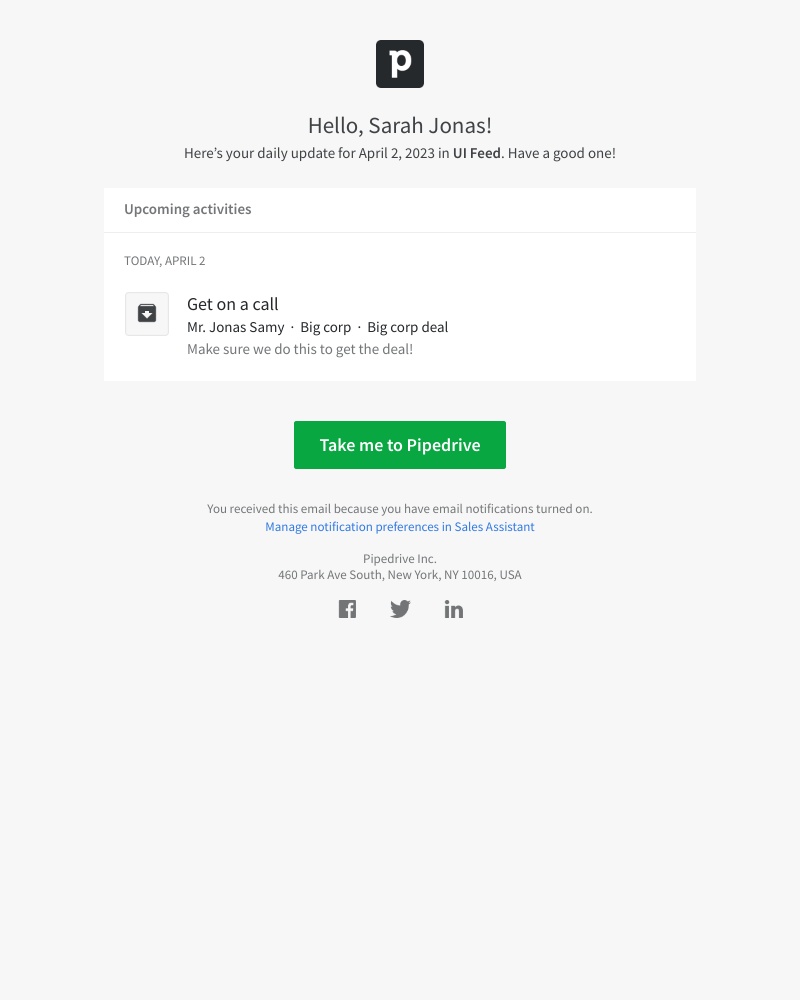Open the Get on a call activity

(233, 304)
